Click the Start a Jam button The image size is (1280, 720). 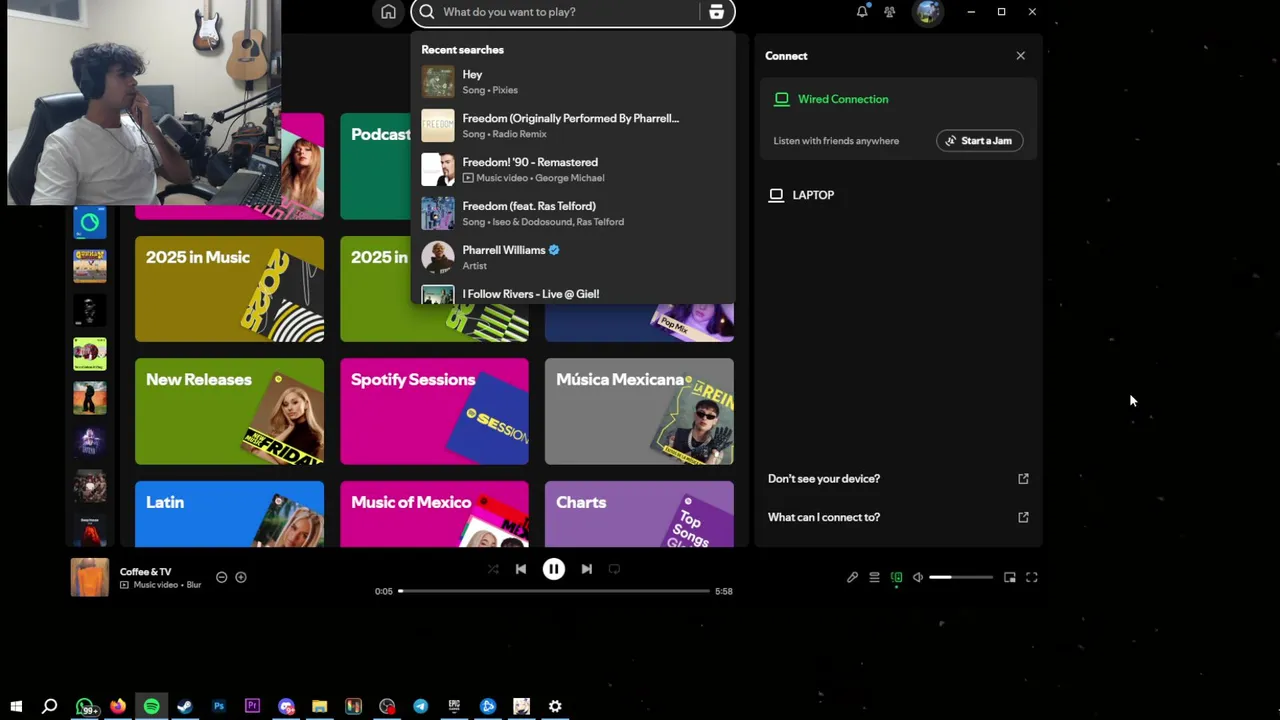[979, 141]
